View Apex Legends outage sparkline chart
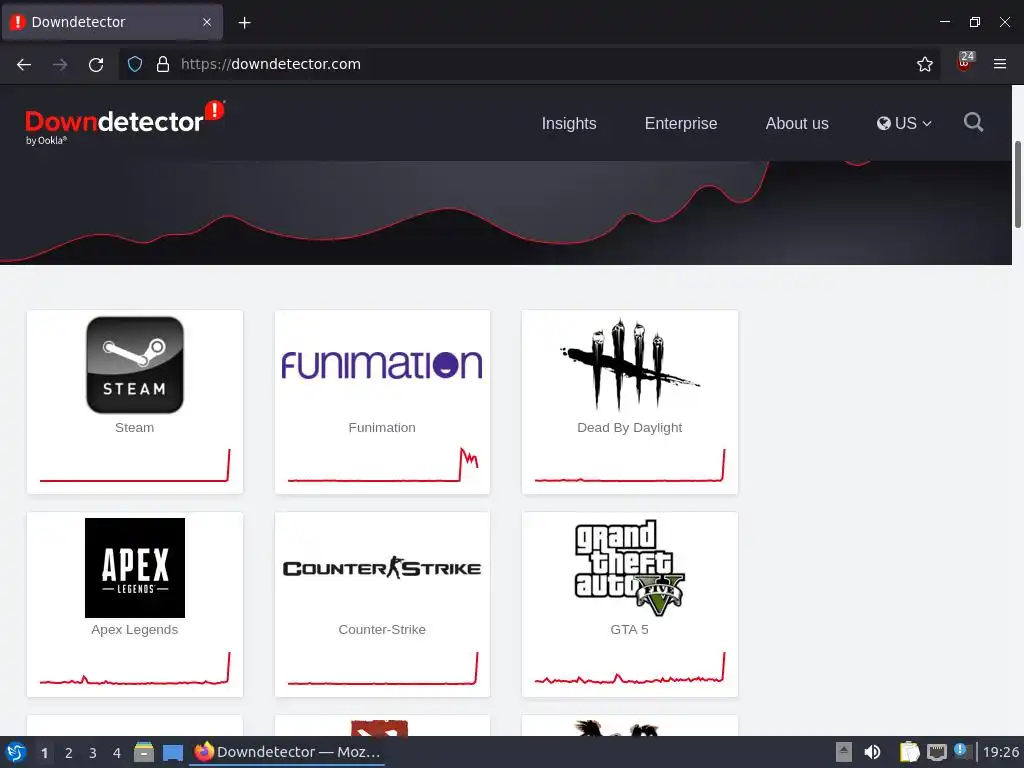The height and width of the screenshot is (768, 1024). click(135, 668)
